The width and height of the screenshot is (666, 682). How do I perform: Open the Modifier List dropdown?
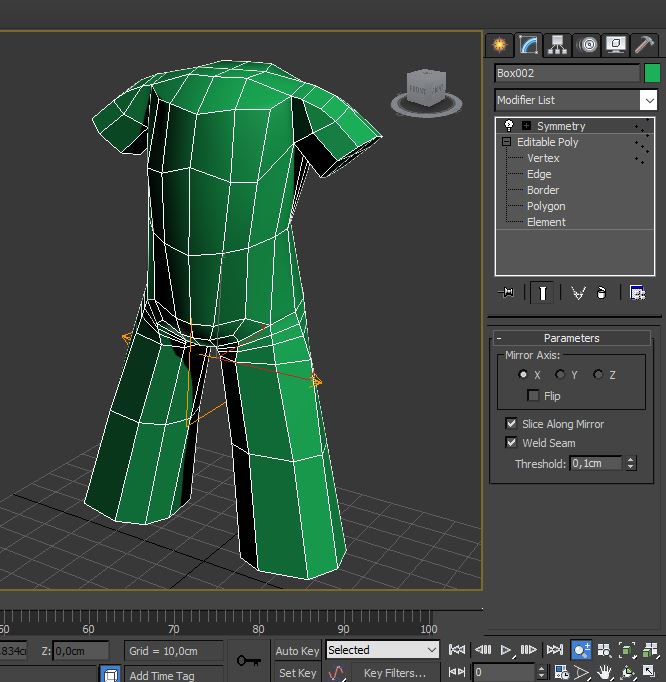[648, 100]
